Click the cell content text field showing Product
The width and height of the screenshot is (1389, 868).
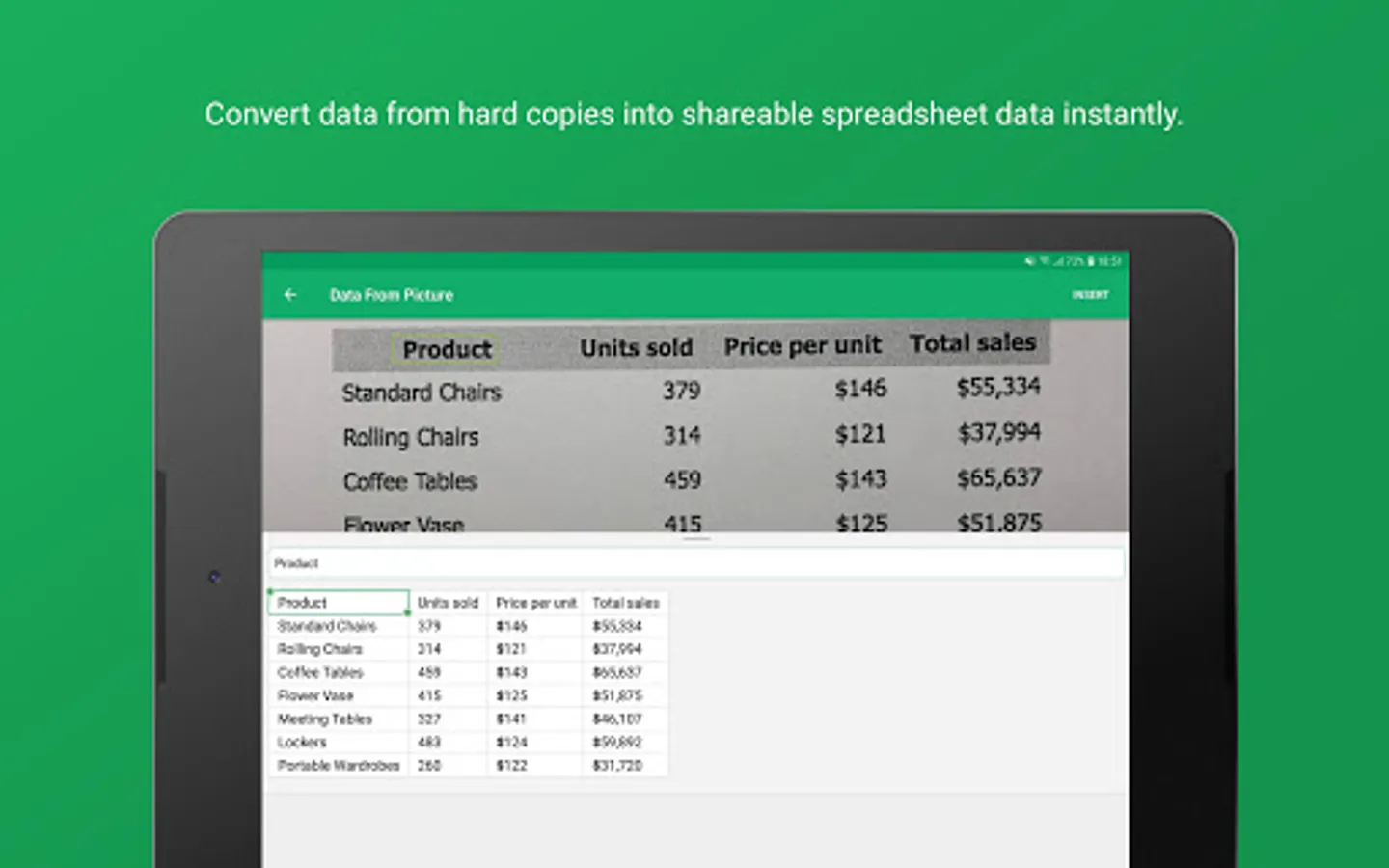(x=695, y=563)
